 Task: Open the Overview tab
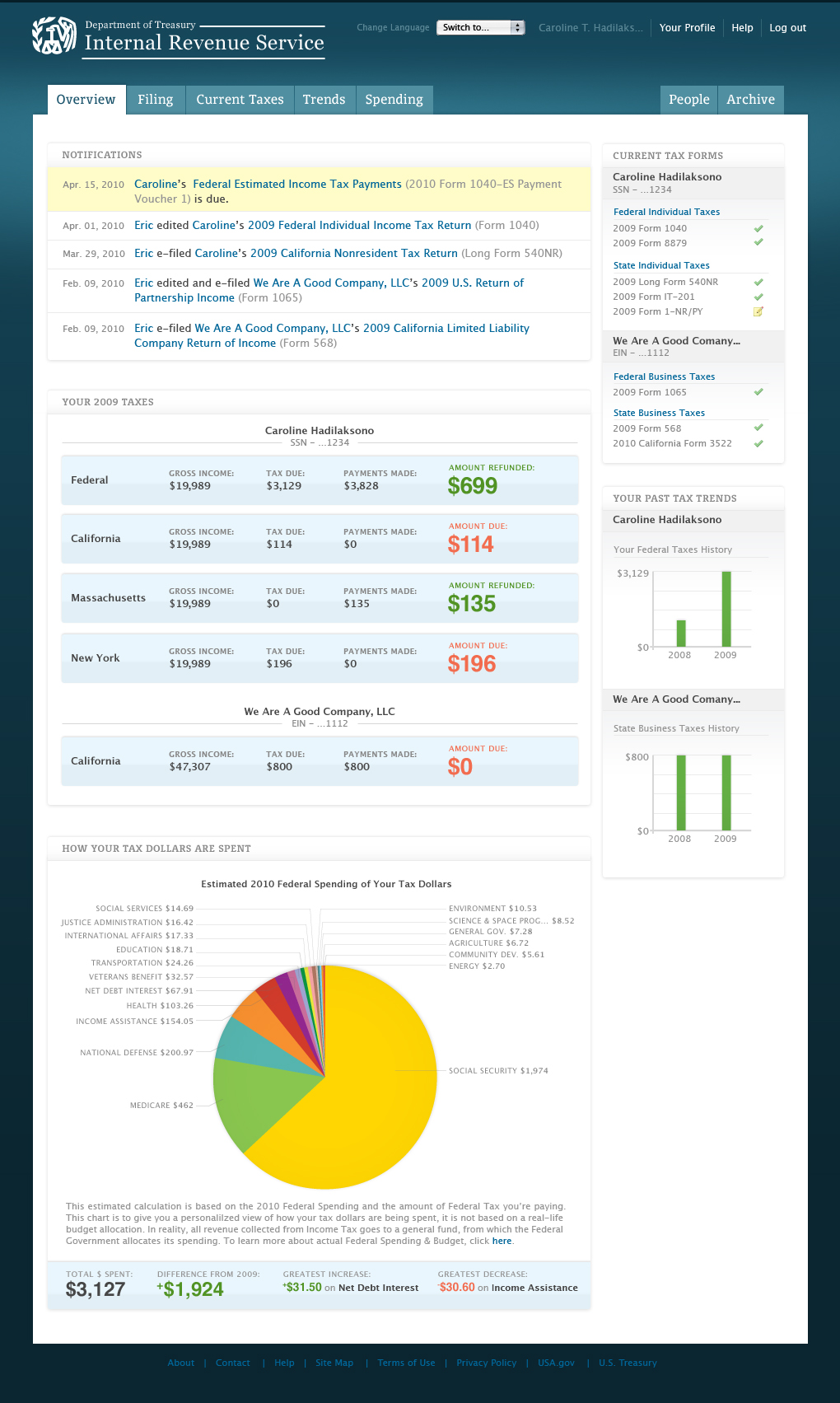click(86, 100)
